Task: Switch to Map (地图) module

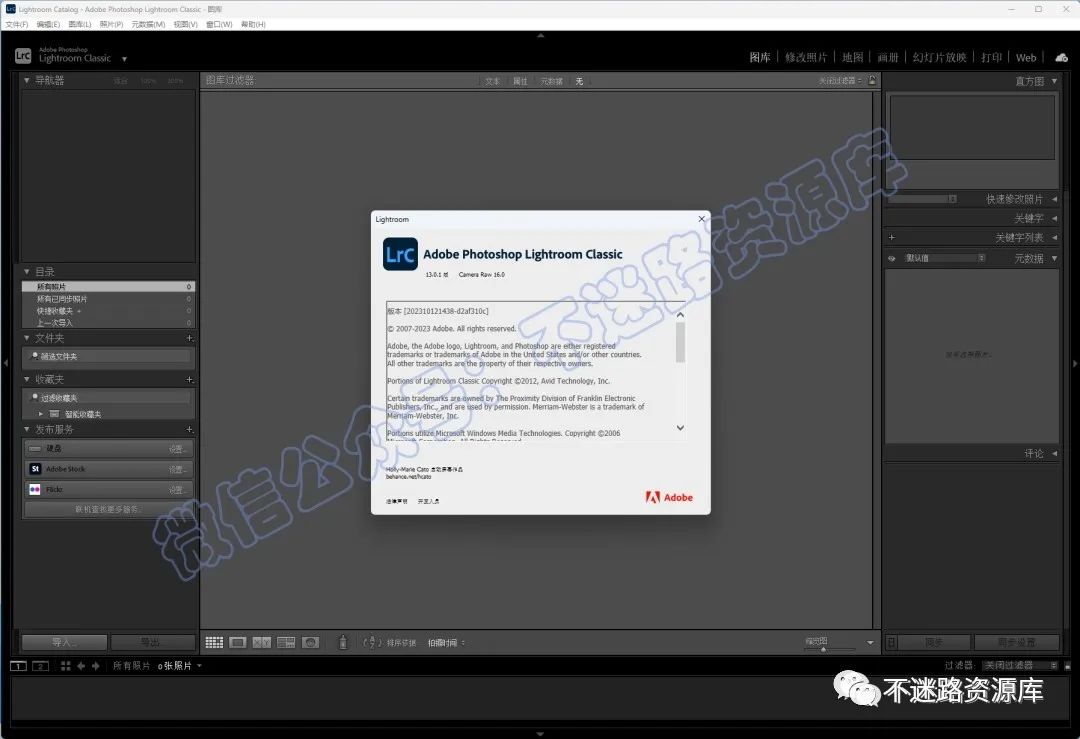Action: pos(853,58)
